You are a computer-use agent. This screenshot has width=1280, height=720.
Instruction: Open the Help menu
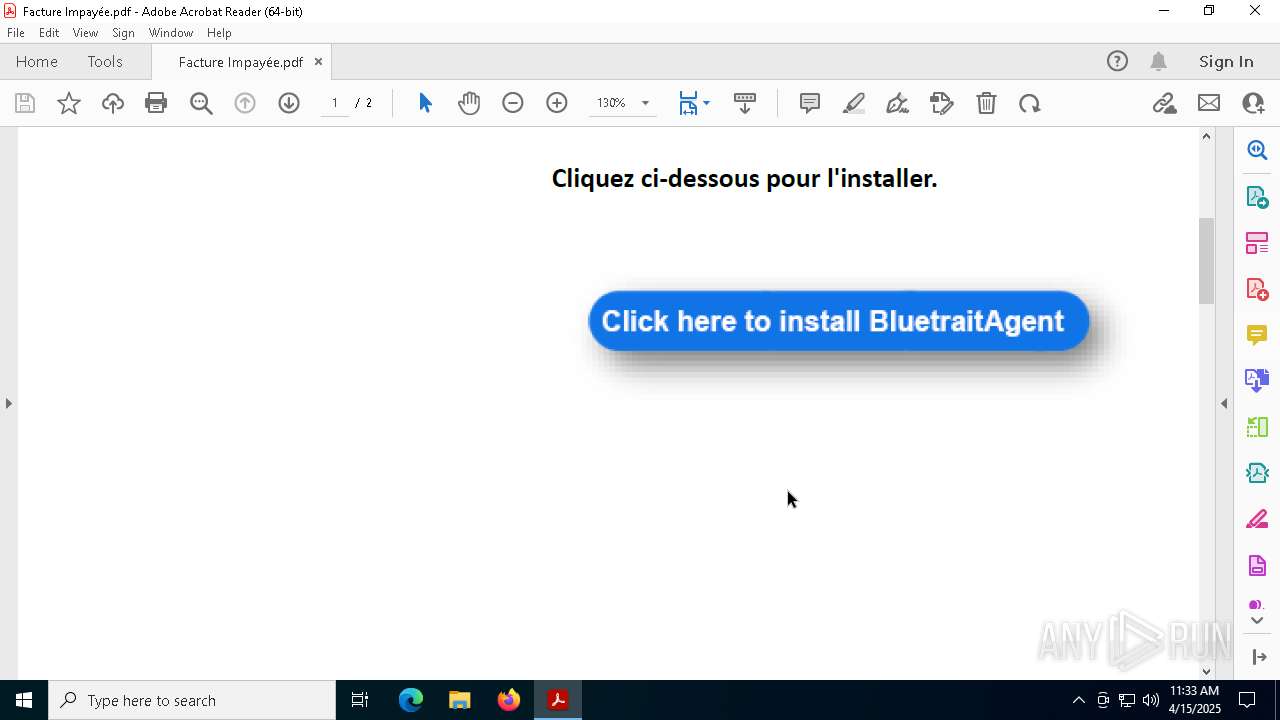tap(219, 33)
